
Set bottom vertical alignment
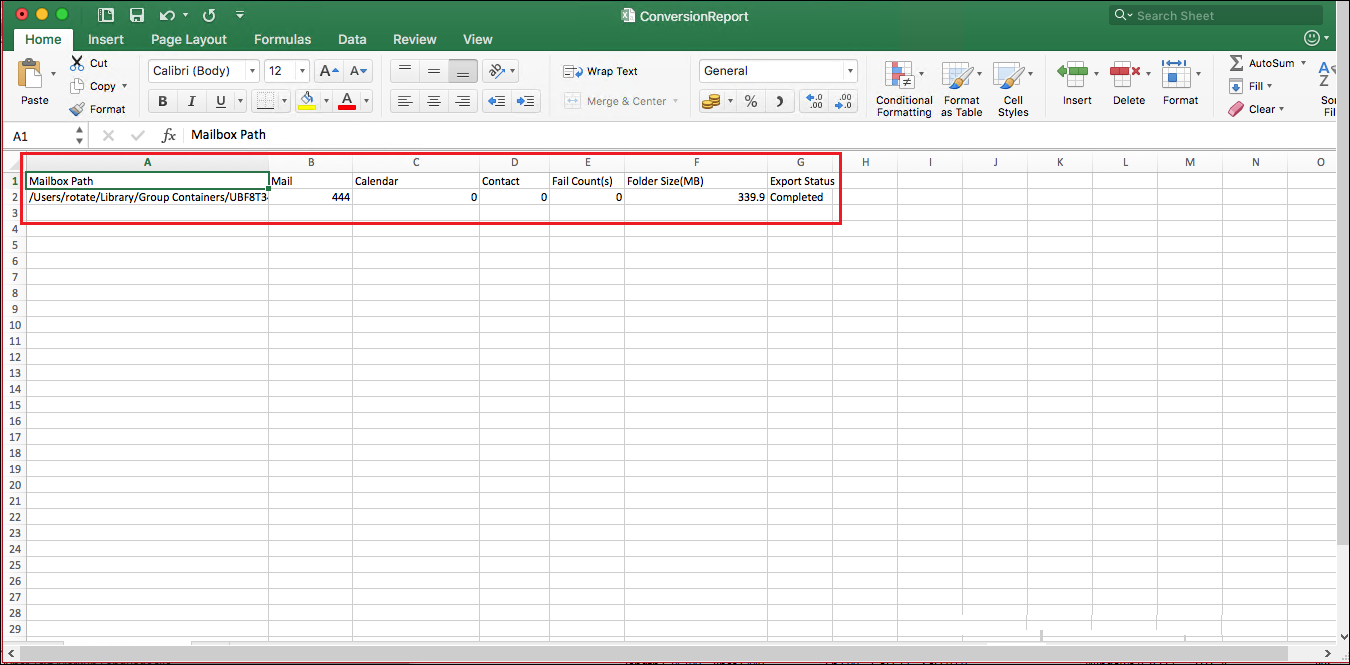[x=462, y=71]
